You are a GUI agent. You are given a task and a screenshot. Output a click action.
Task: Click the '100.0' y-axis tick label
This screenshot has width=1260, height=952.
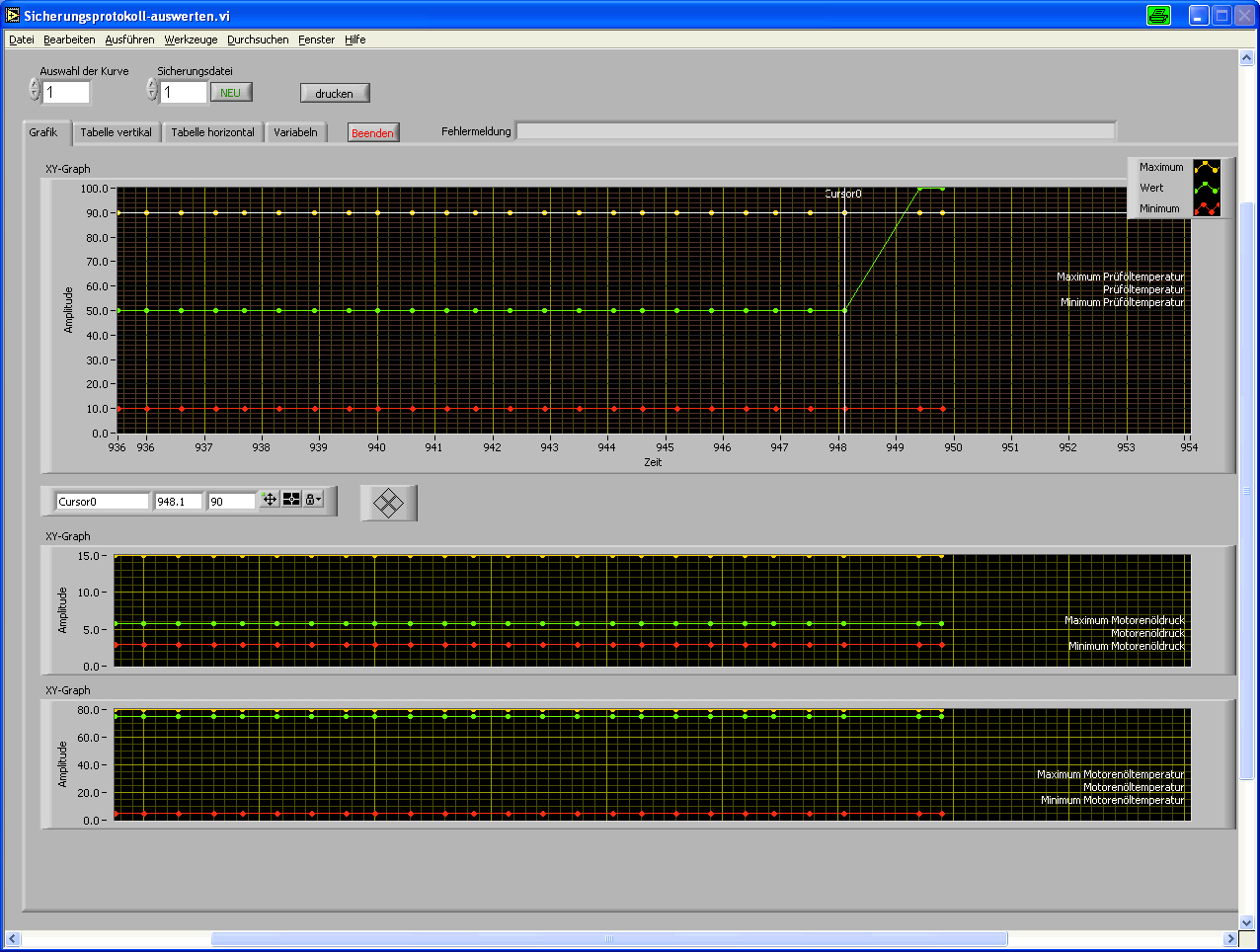coord(95,189)
